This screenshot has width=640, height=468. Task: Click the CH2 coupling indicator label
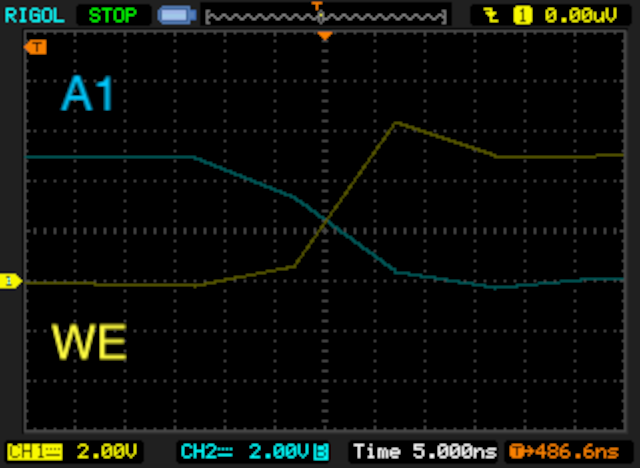point(207,452)
